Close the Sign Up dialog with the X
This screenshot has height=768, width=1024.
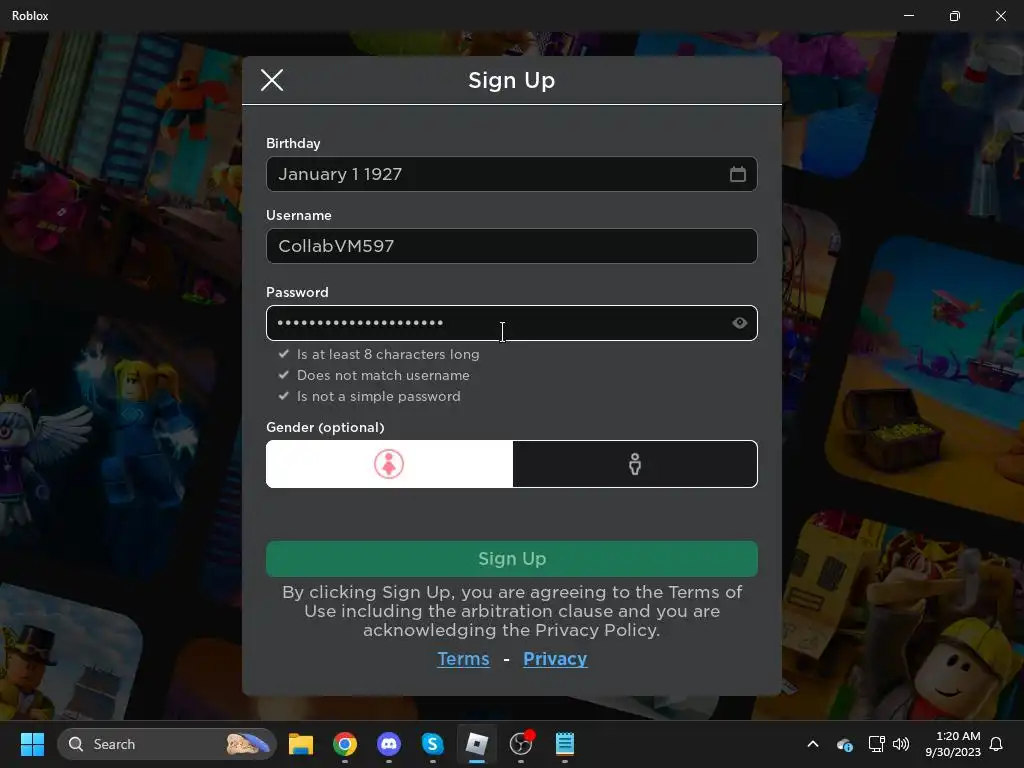click(272, 80)
